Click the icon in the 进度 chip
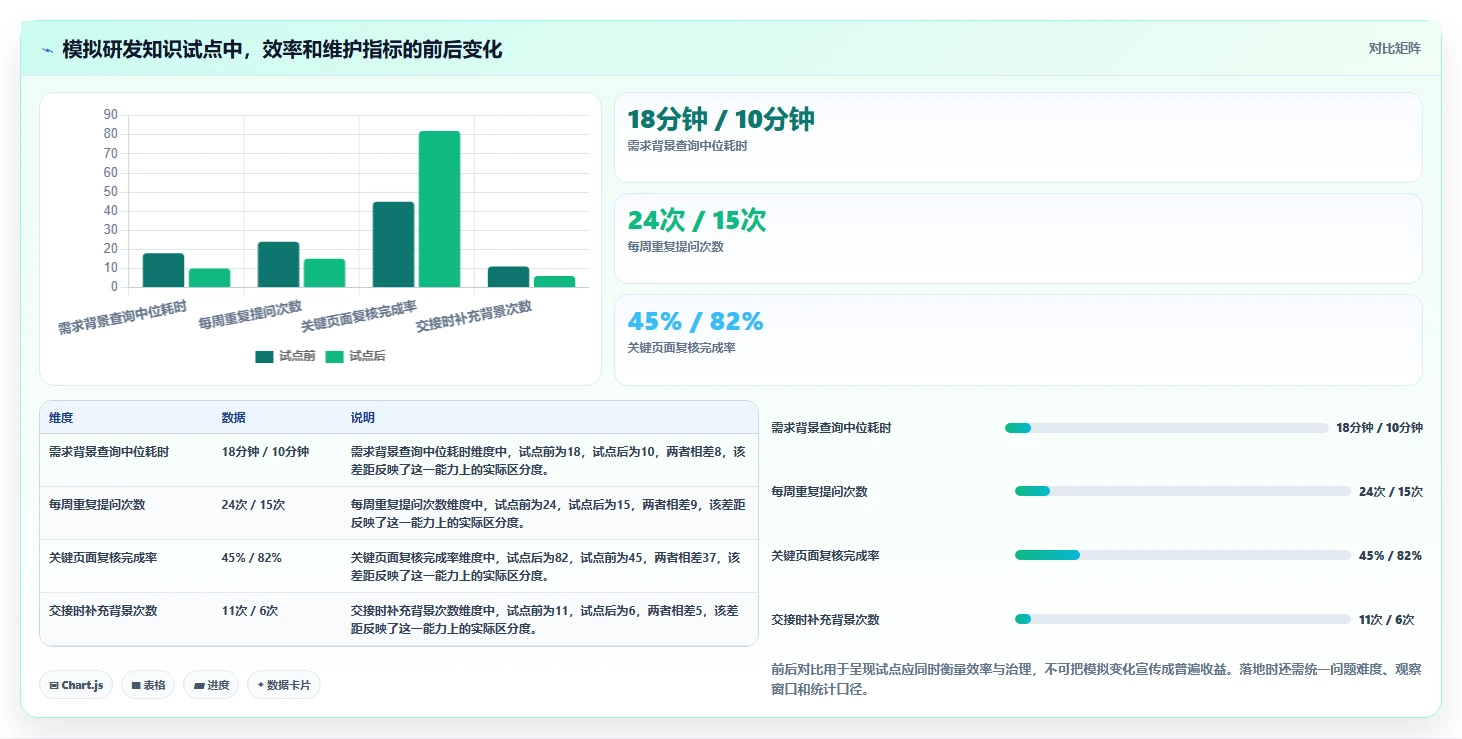The image size is (1462, 739). [x=198, y=686]
